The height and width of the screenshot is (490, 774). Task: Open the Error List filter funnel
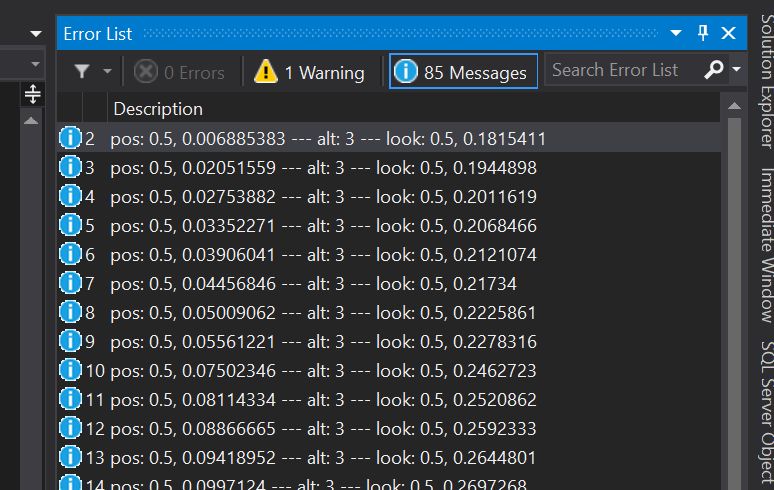click(x=82, y=72)
